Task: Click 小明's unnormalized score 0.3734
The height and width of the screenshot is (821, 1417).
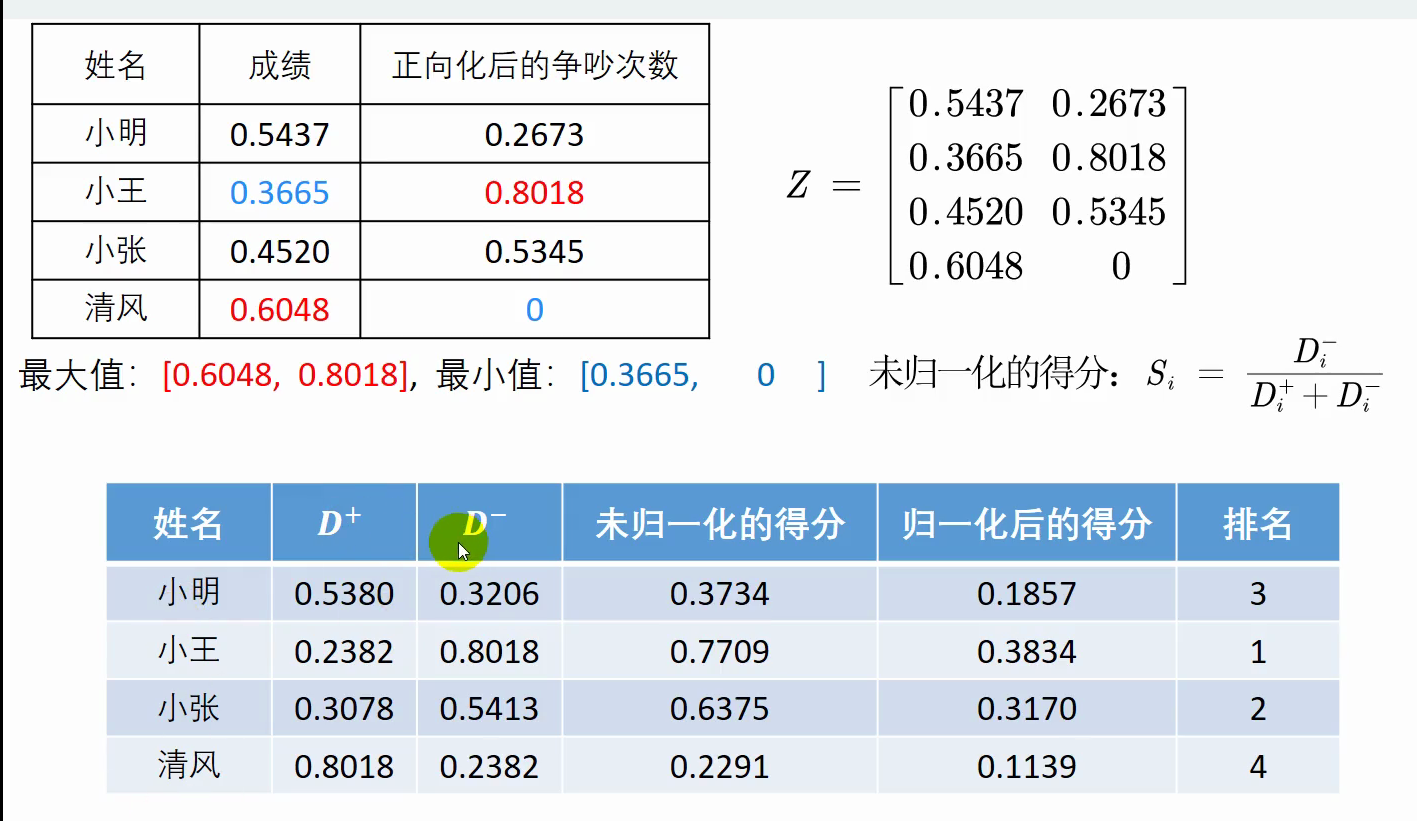Action: pyautogui.click(x=720, y=594)
